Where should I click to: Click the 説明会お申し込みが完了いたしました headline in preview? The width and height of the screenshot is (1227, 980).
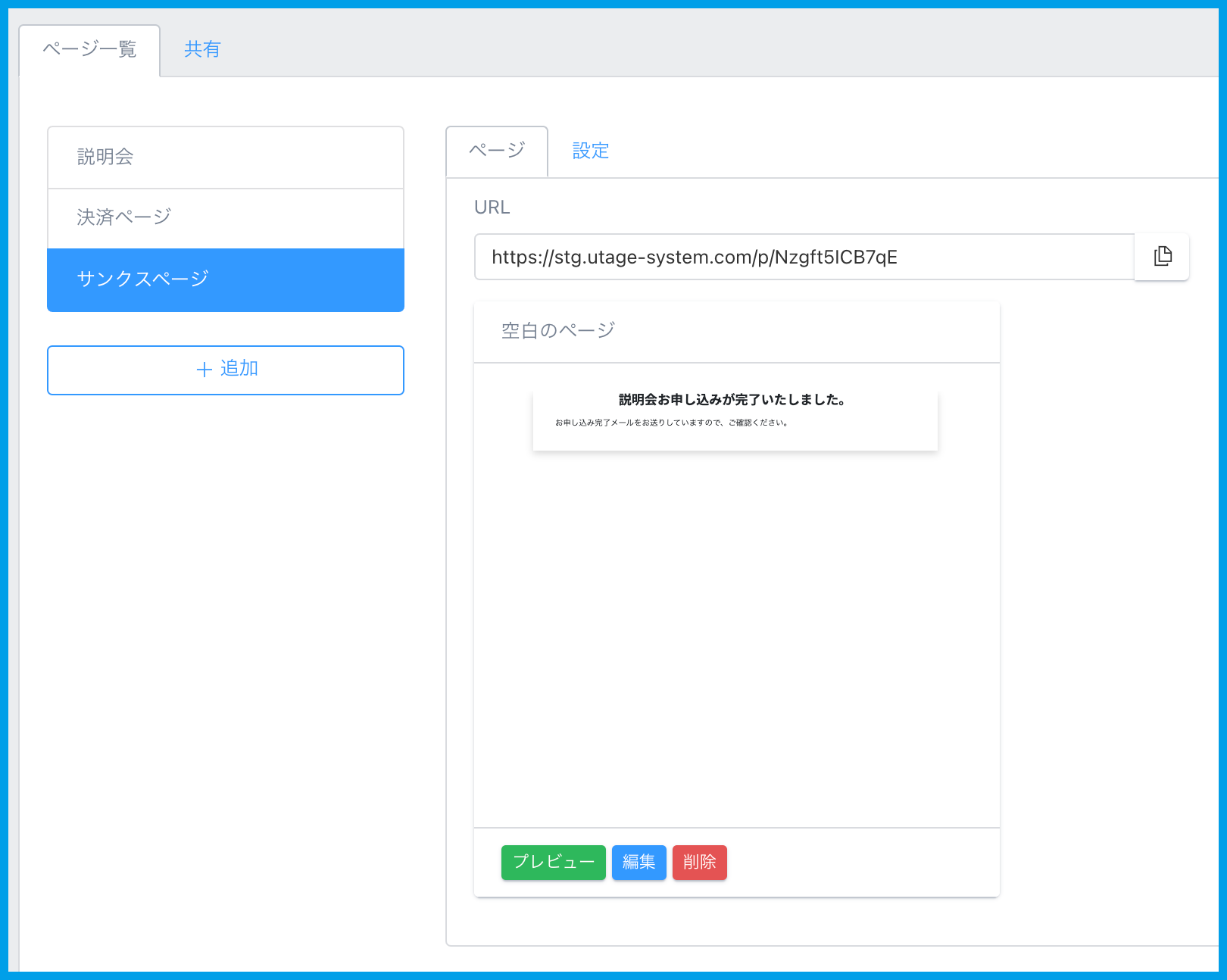pyautogui.click(x=732, y=400)
